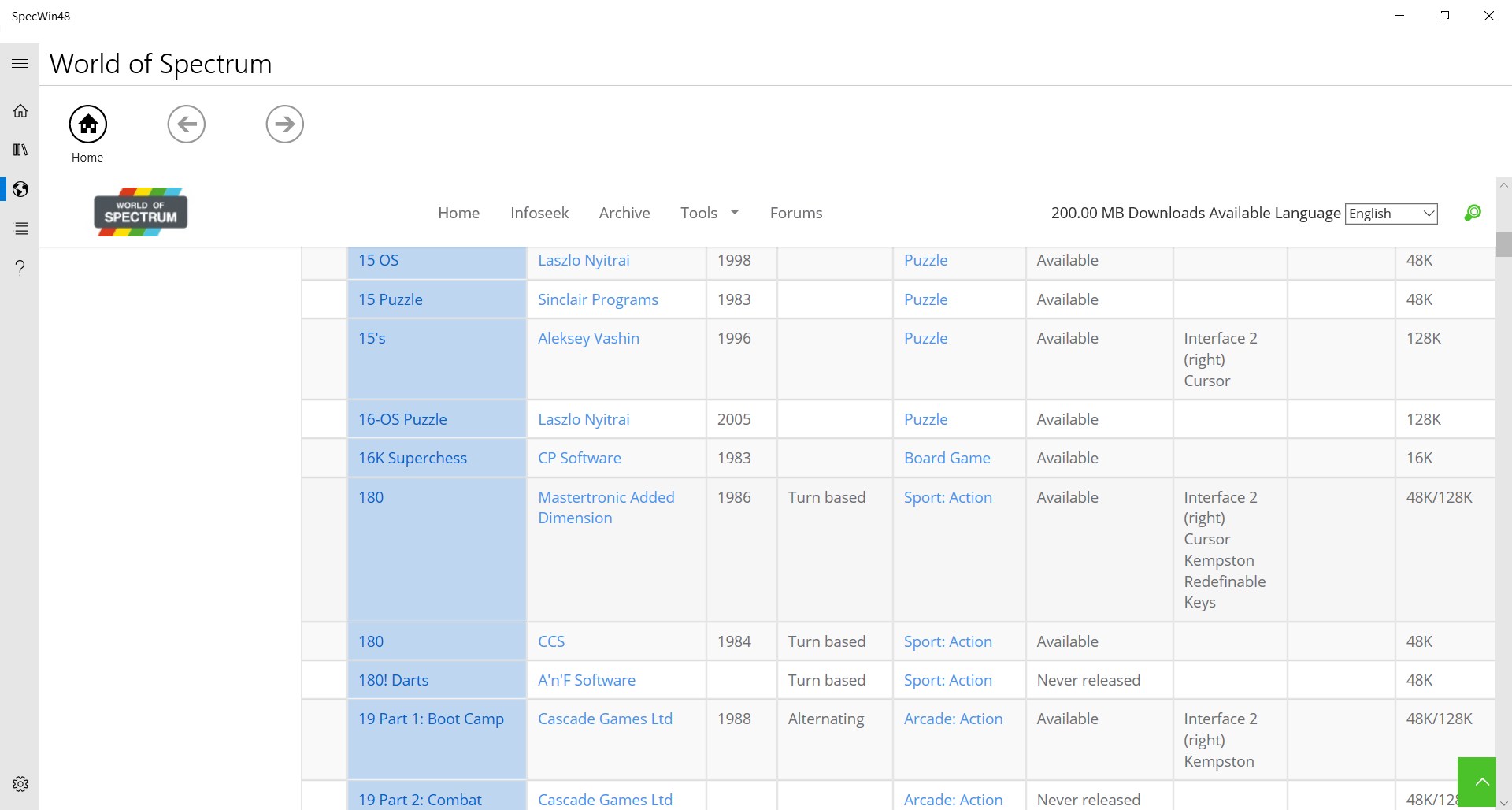Click the vertical scrollbar thumb

(1504, 244)
